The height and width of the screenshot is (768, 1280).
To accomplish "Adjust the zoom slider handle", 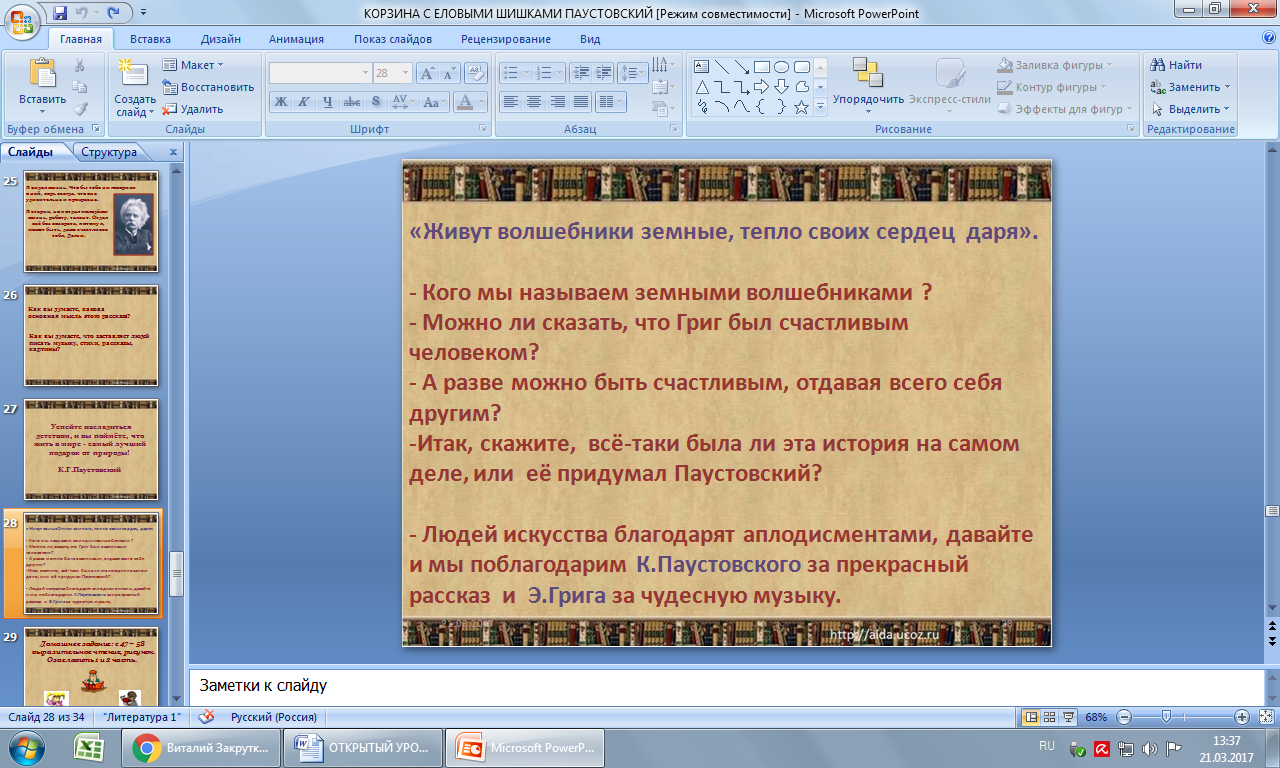I will (x=1166, y=717).
